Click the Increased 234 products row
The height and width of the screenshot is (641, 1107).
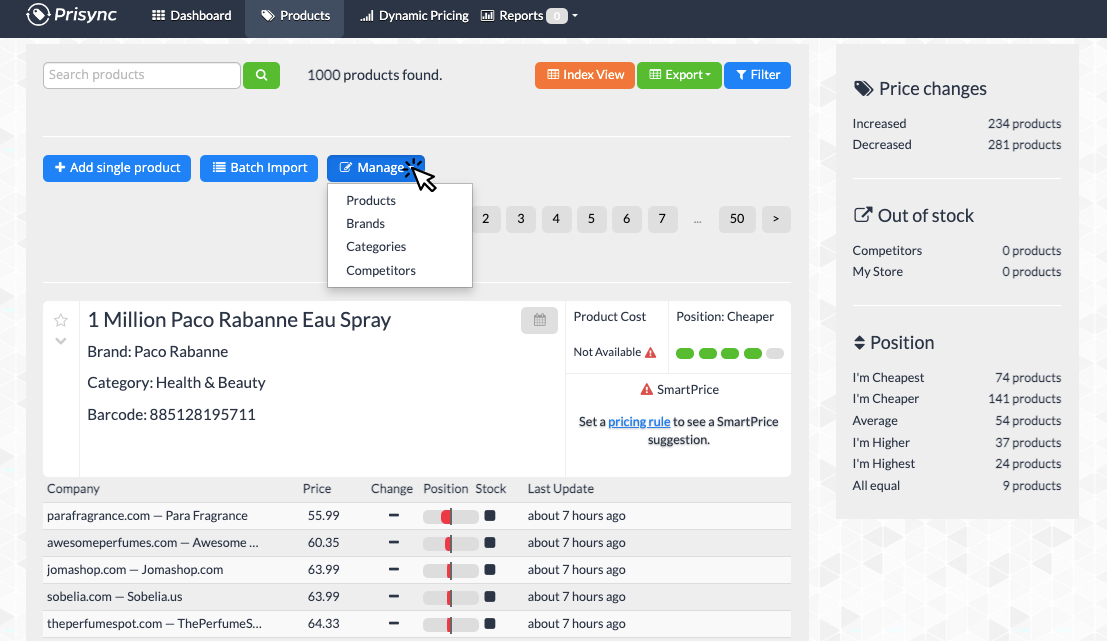point(957,124)
